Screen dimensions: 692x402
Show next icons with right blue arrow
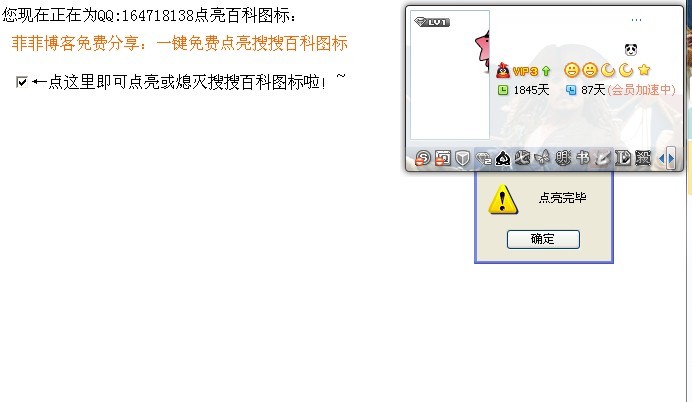(671, 158)
